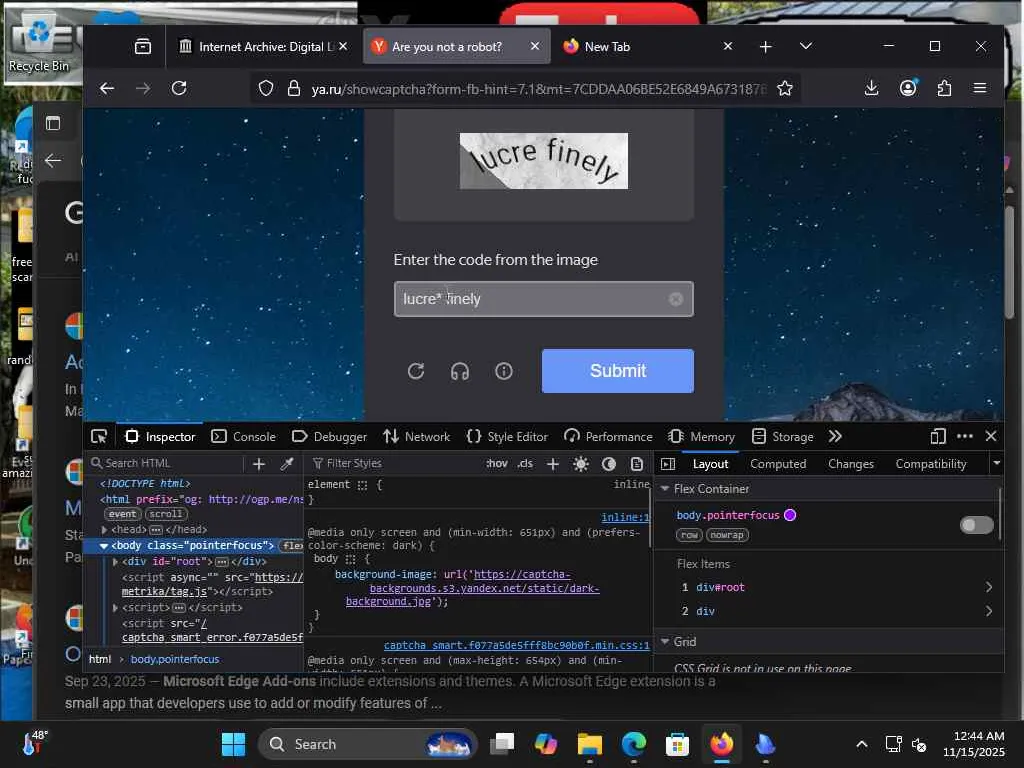Open the Extensions puzzle icon

point(944,88)
